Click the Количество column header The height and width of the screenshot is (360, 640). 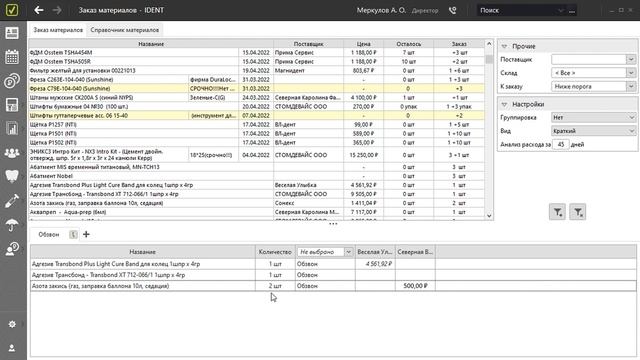click(x=275, y=252)
